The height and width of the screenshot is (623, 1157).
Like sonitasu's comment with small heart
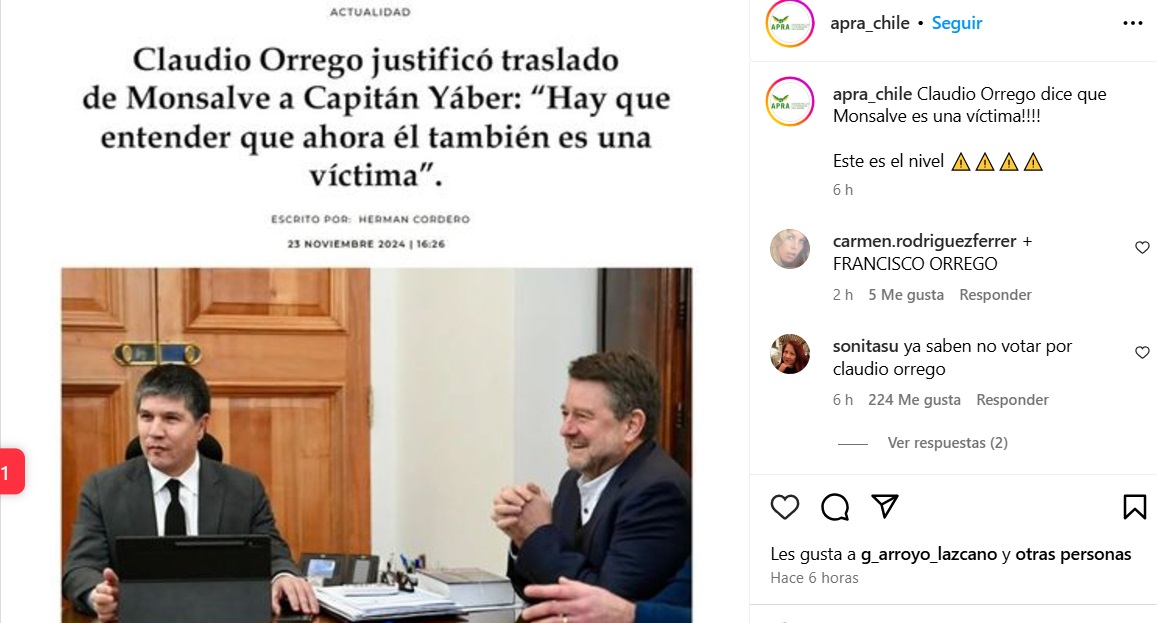tap(1142, 352)
